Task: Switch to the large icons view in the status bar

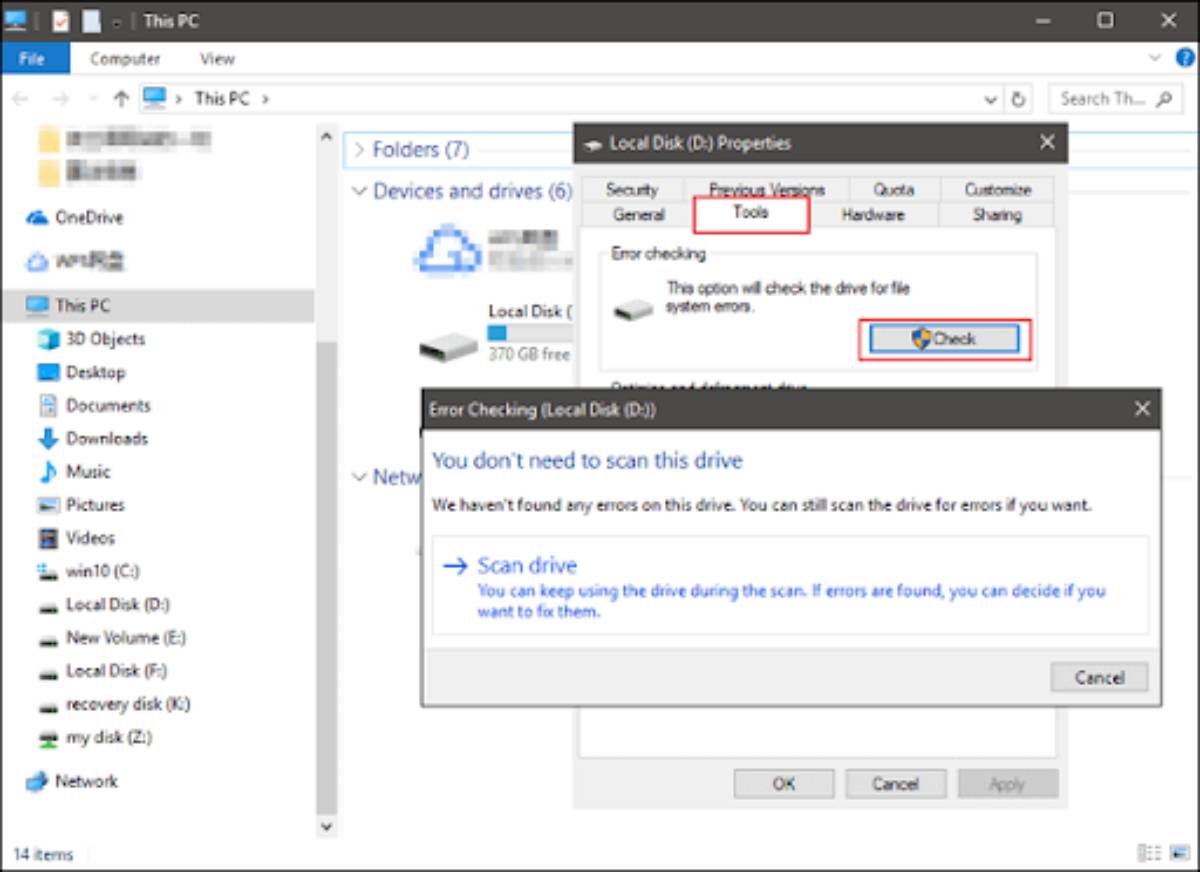Action: [1181, 853]
